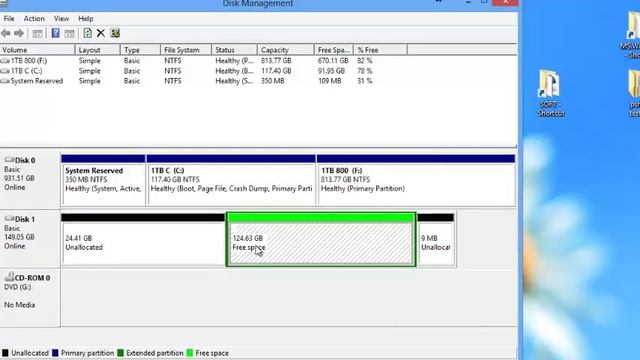Click the 931.51 GB label under Disk 0
Screen dimensions: 640x360
coord(19,178)
